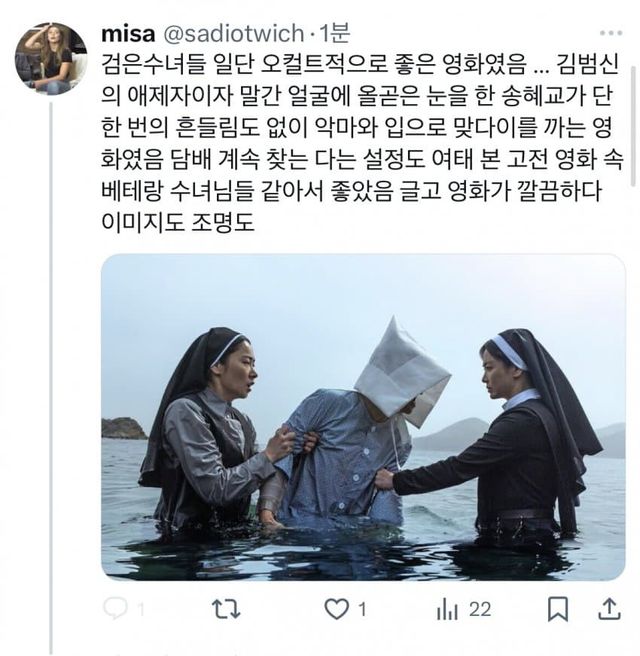Open misa's profile avatar
This screenshot has width=640, height=656.
(51, 59)
